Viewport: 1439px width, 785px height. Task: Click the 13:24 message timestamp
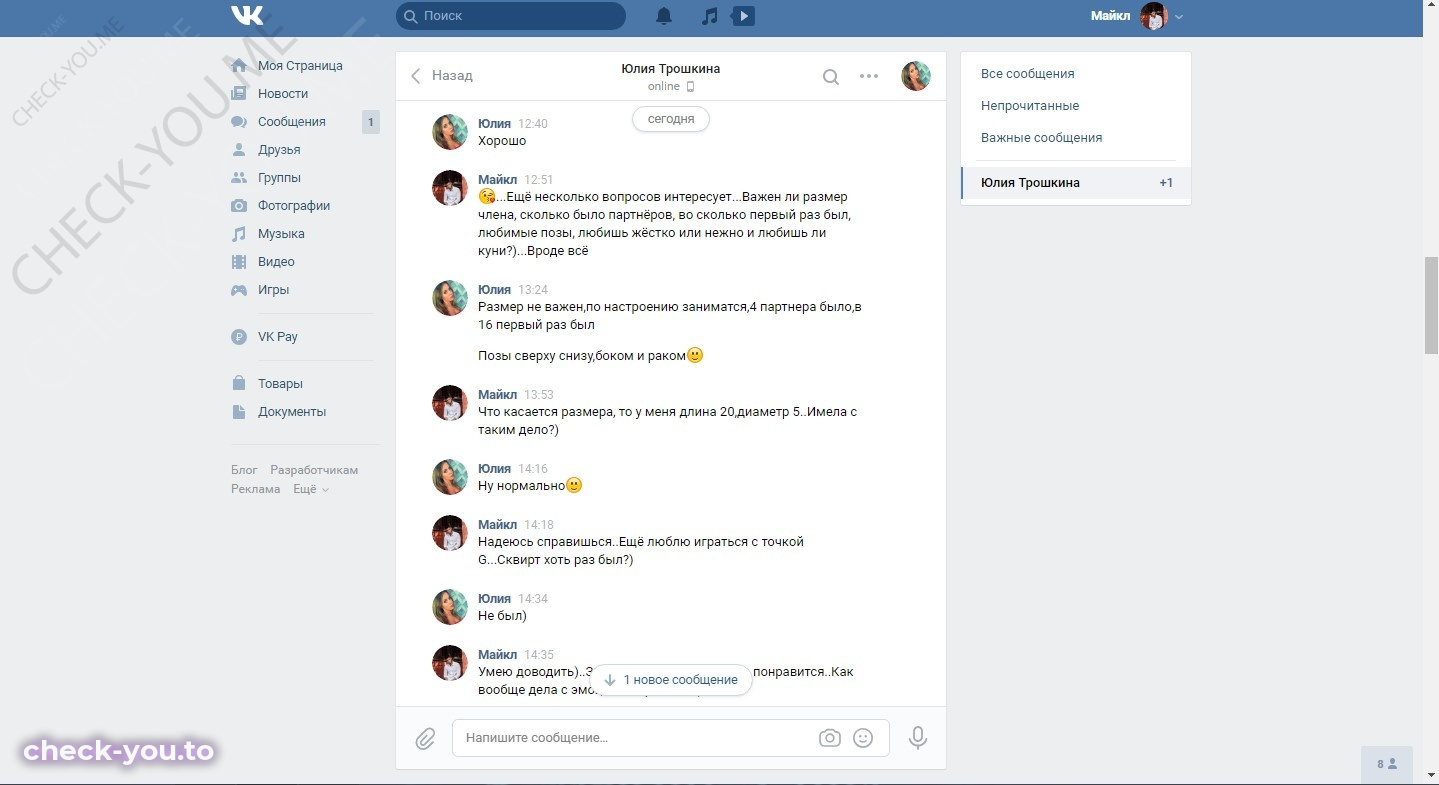(533, 290)
